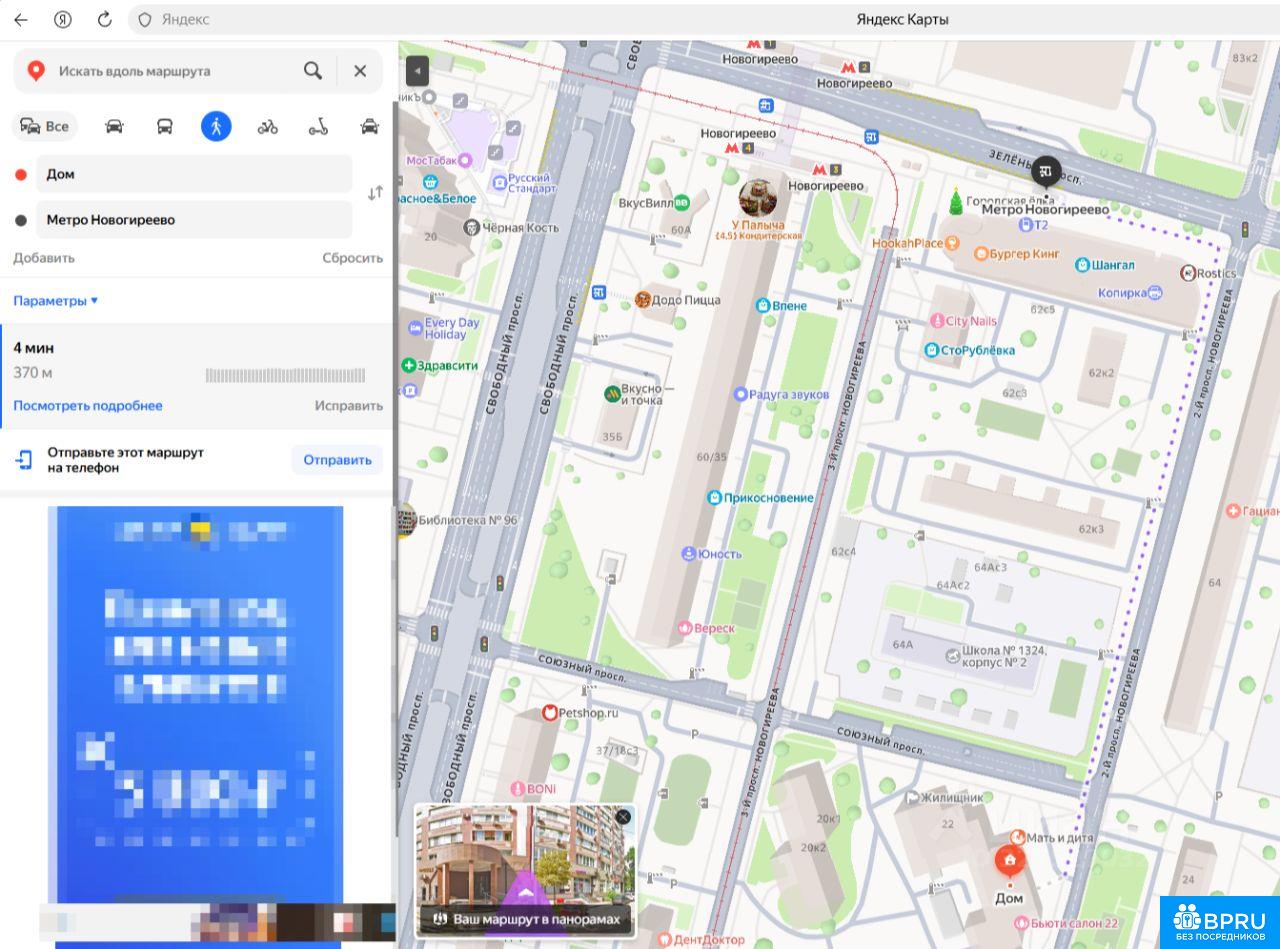Select the Прикосновение place icon

(714, 498)
